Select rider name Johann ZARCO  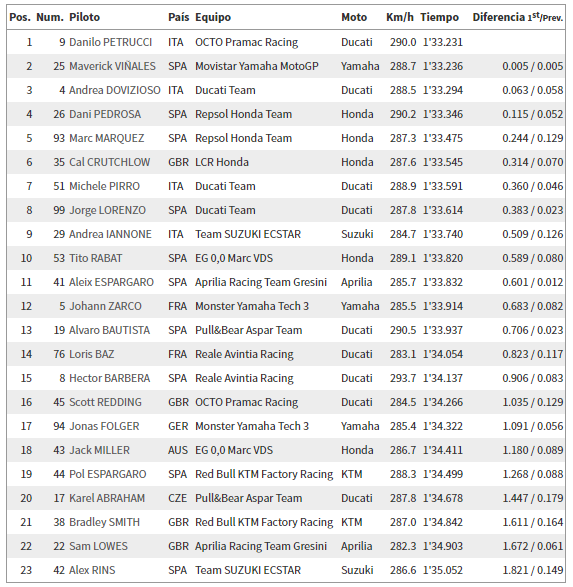click(106, 306)
